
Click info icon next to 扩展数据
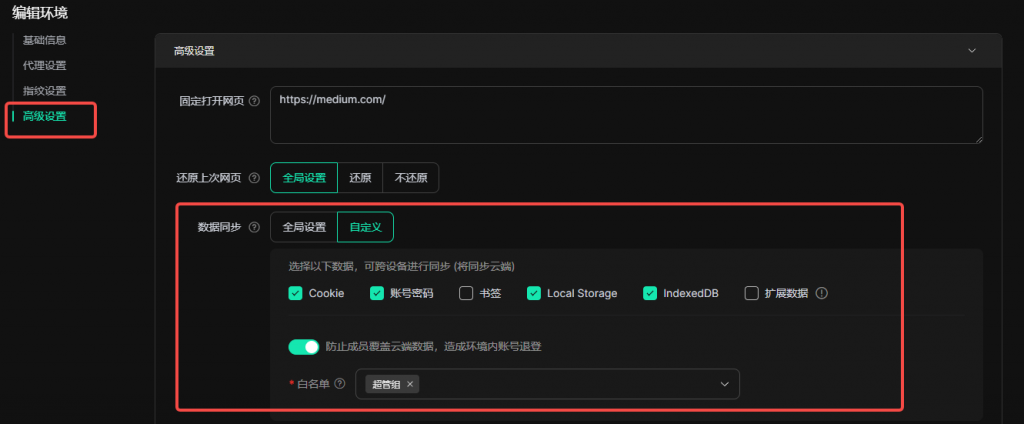pos(822,293)
